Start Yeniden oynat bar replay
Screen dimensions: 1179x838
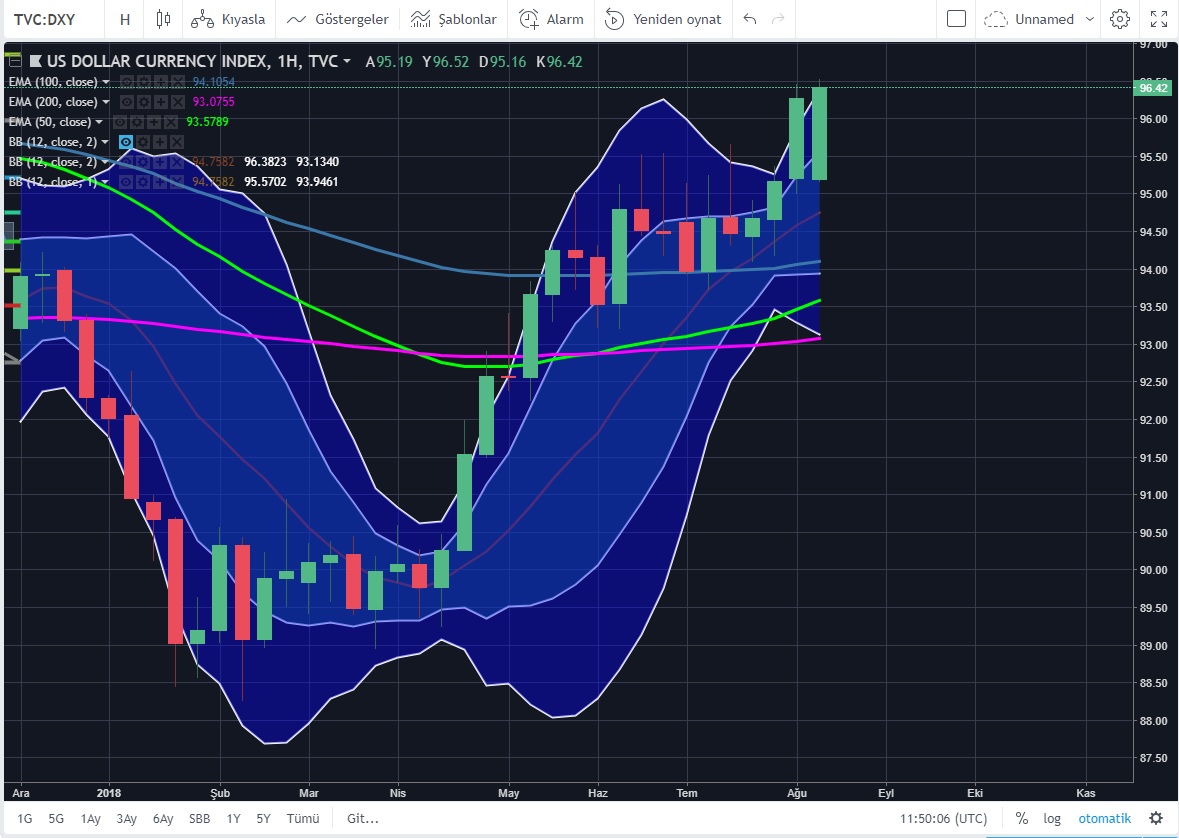pos(663,19)
